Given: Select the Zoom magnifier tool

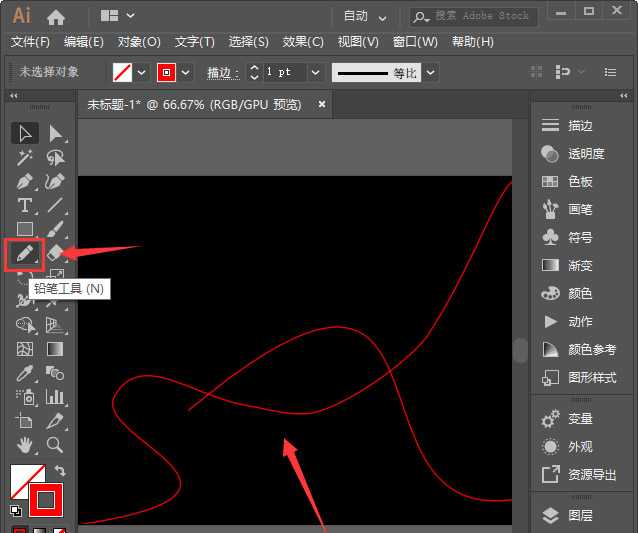Looking at the screenshot, I should click(x=56, y=444).
